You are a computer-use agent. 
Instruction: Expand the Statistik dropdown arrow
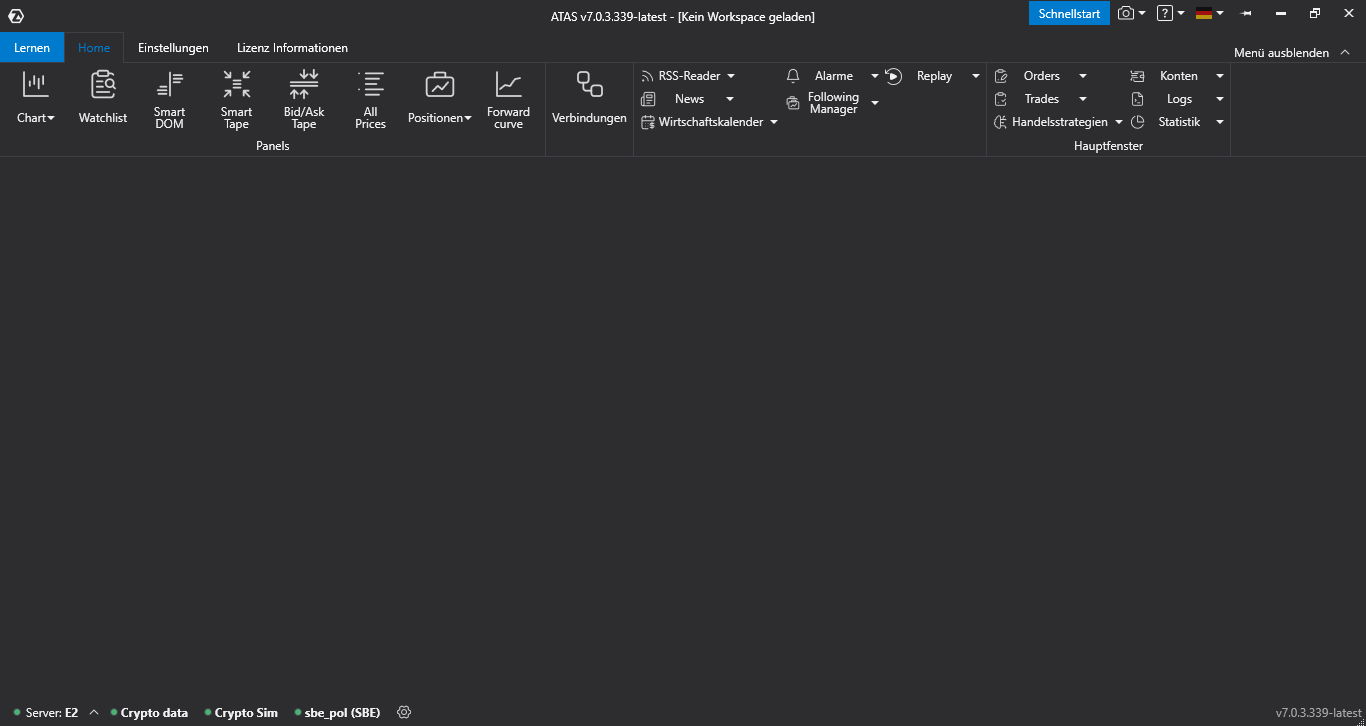[x=1220, y=122]
